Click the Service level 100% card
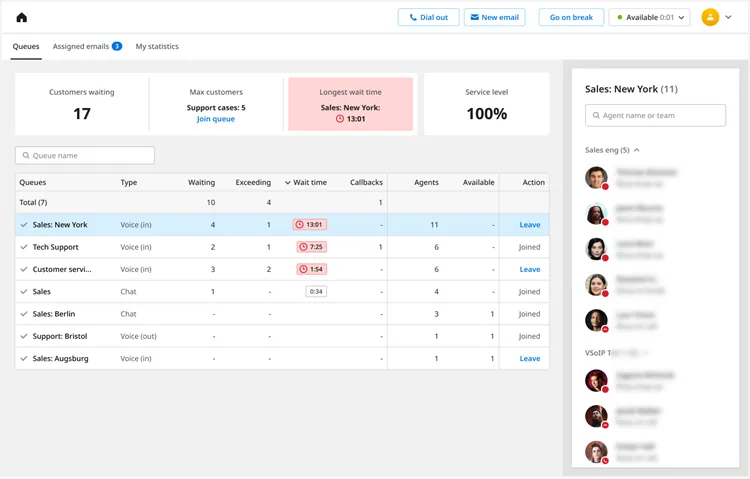Image resolution: width=750 pixels, height=479 pixels. (486, 104)
